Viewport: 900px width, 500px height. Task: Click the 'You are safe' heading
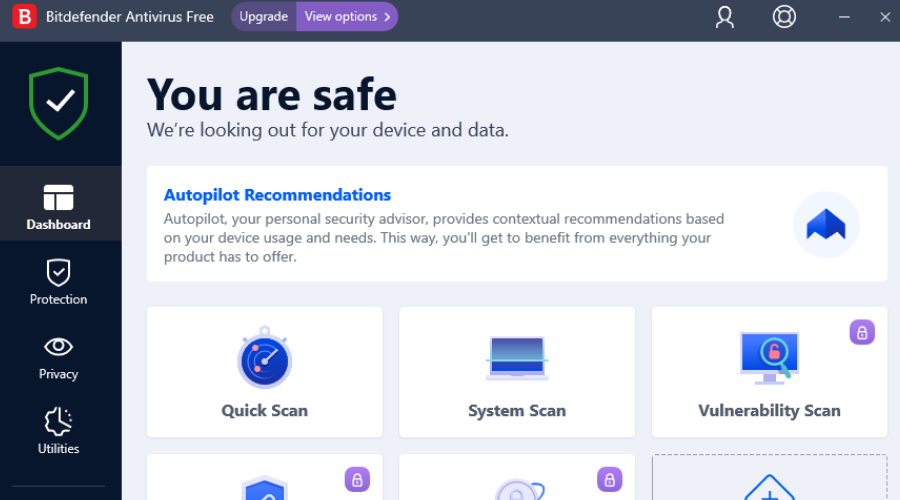tap(272, 95)
